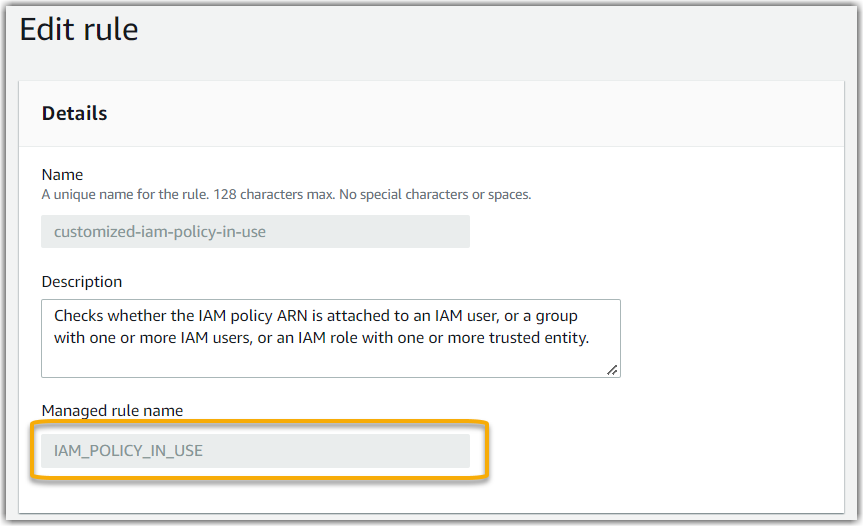Image resolution: width=864 pixels, height=527 pixels.
Task: Click the blank area right of Details heading
Action: point(450,114)
